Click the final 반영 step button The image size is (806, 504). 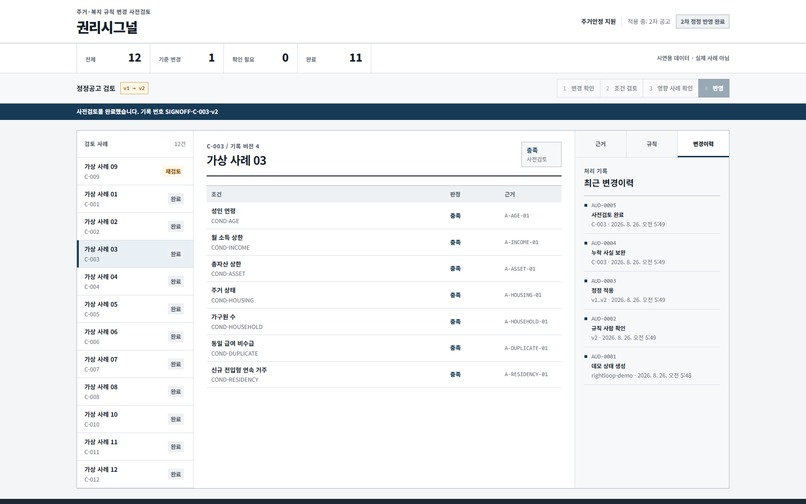[714, 88]
